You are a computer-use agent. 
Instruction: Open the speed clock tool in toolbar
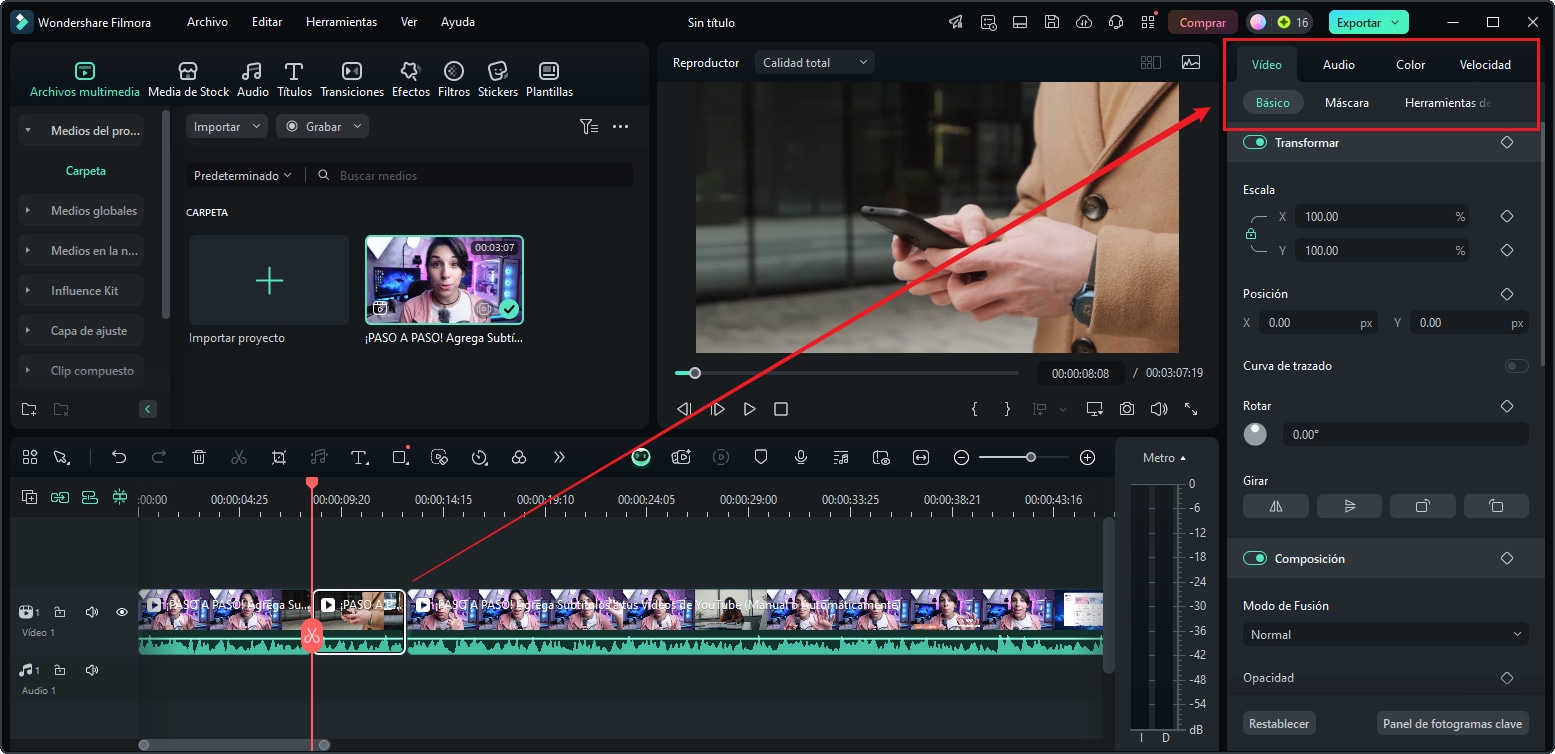(479, 457)
